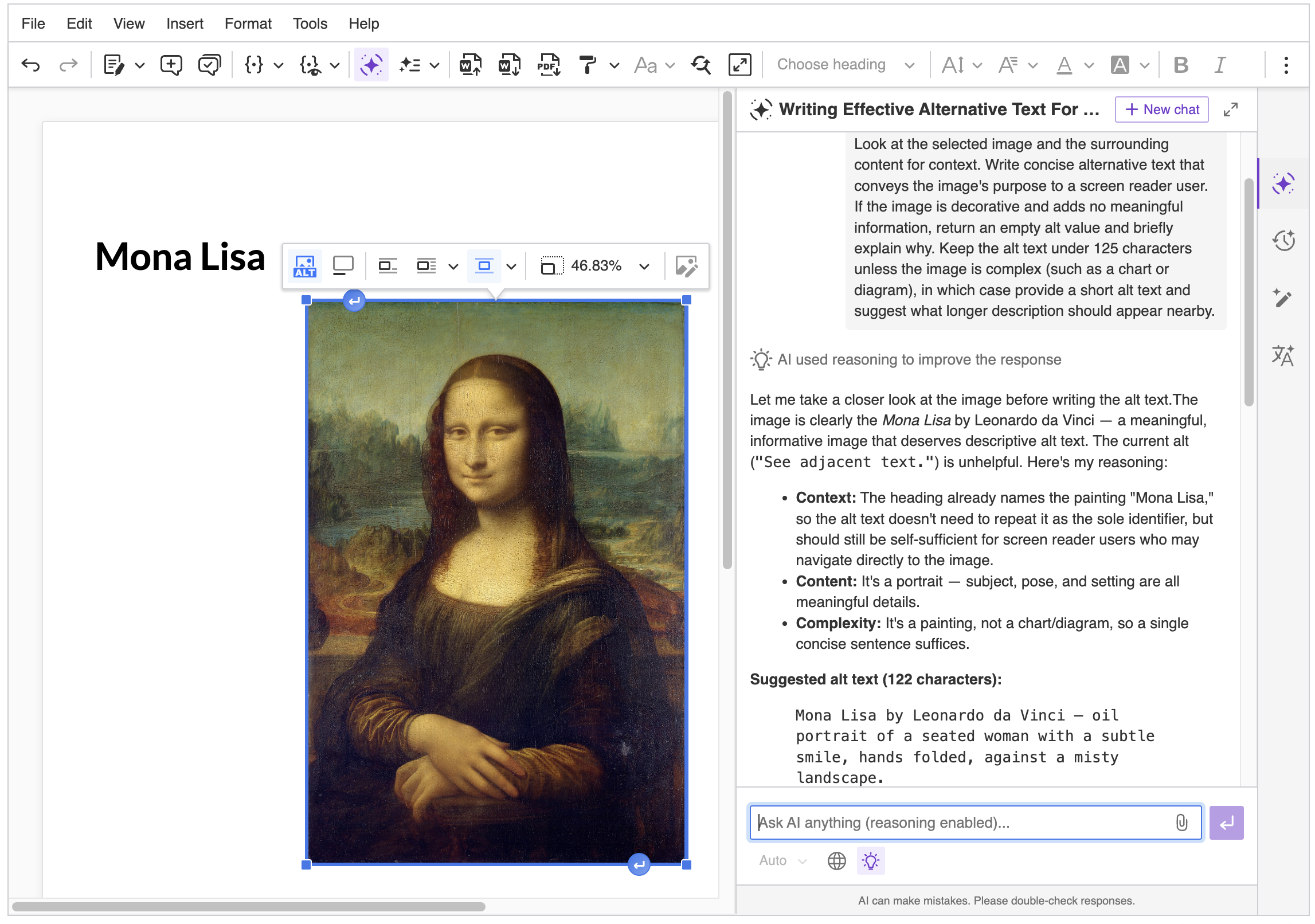The height and width of the screenshot is (924, 1315).
Task: Toggle italic formatting
Action: [1220, 65]
